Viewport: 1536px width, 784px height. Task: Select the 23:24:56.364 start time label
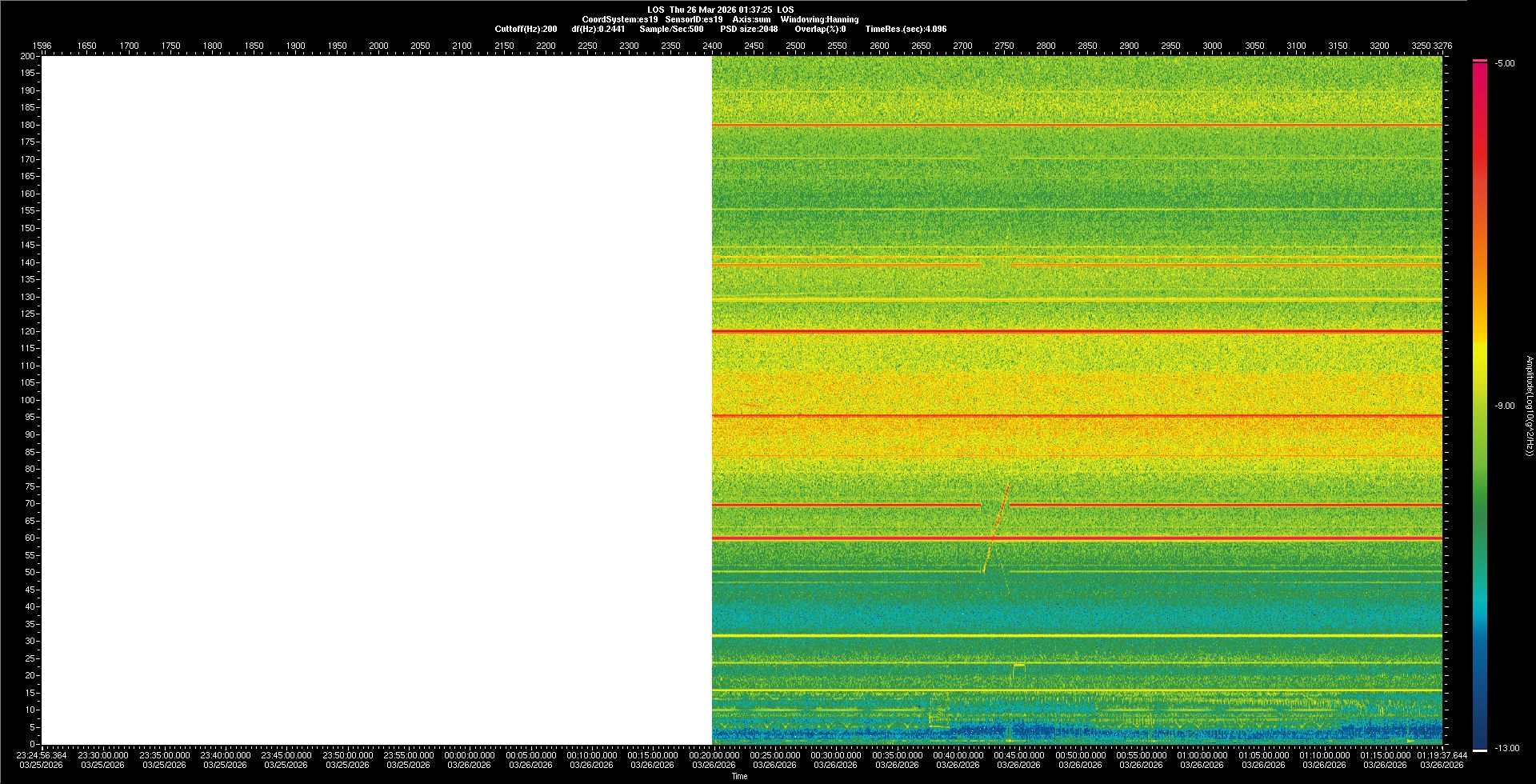pos(42,755)
